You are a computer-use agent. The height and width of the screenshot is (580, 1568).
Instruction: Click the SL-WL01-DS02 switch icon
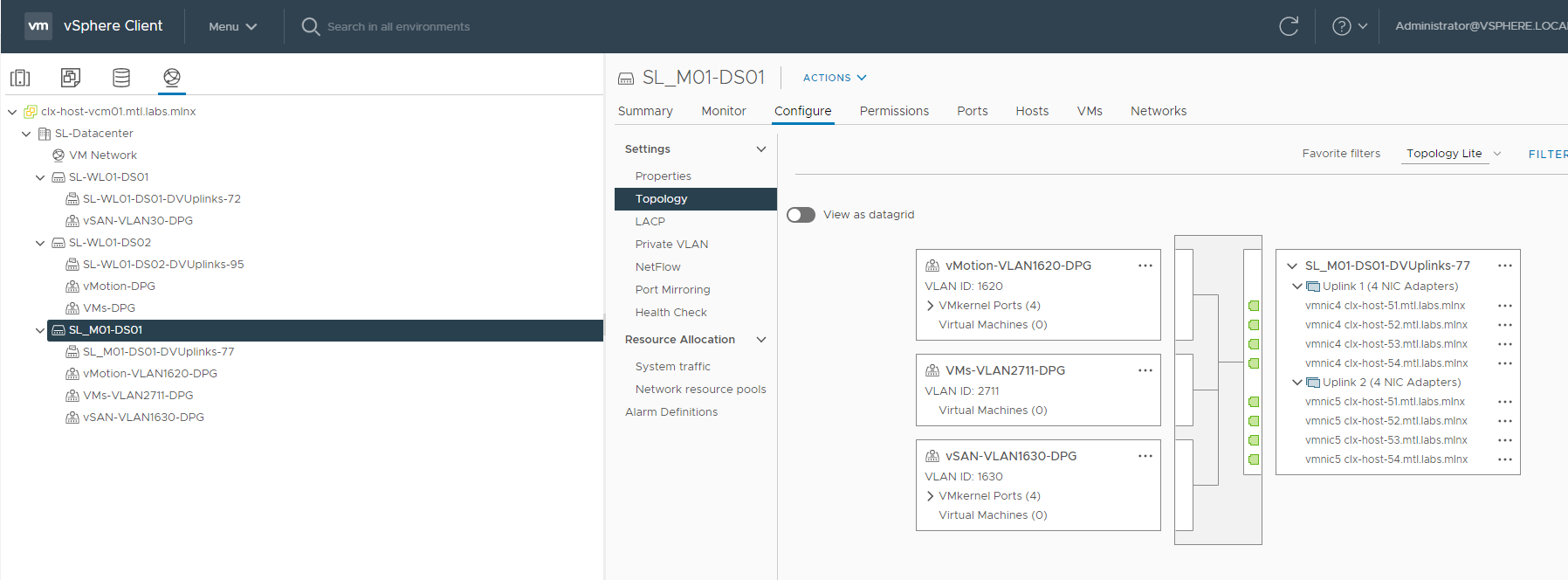(x=58, y=243)
